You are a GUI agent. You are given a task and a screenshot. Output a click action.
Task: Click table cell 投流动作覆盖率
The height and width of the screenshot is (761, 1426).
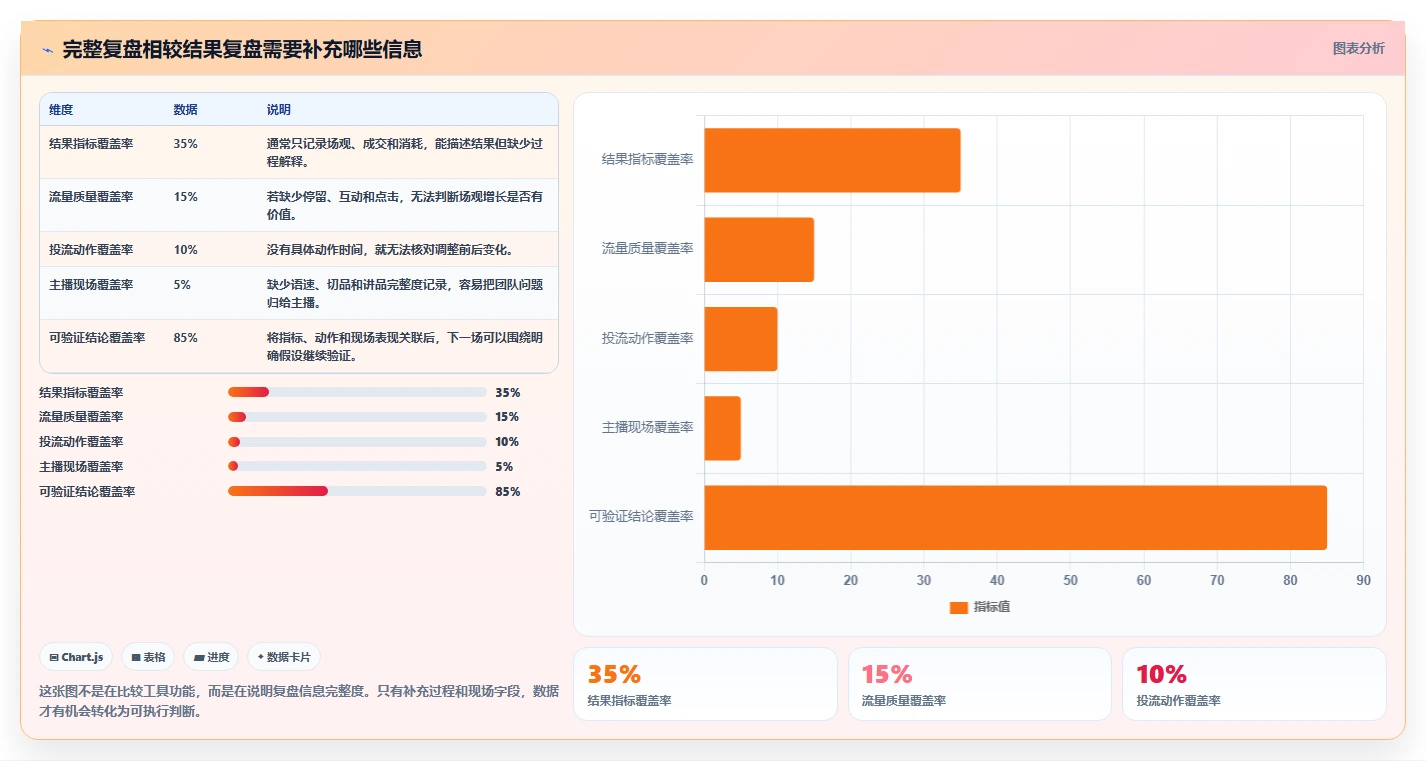point(91,249)
